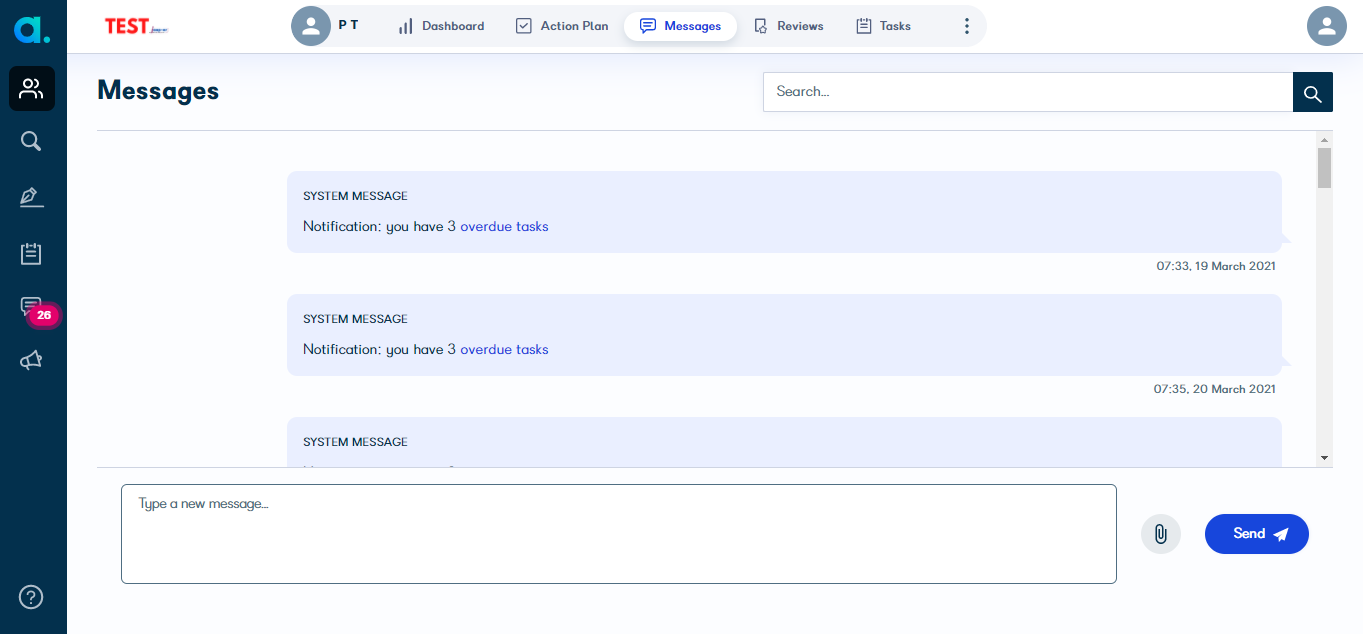Attach a file with the paperclip icon

(1161, 534)
